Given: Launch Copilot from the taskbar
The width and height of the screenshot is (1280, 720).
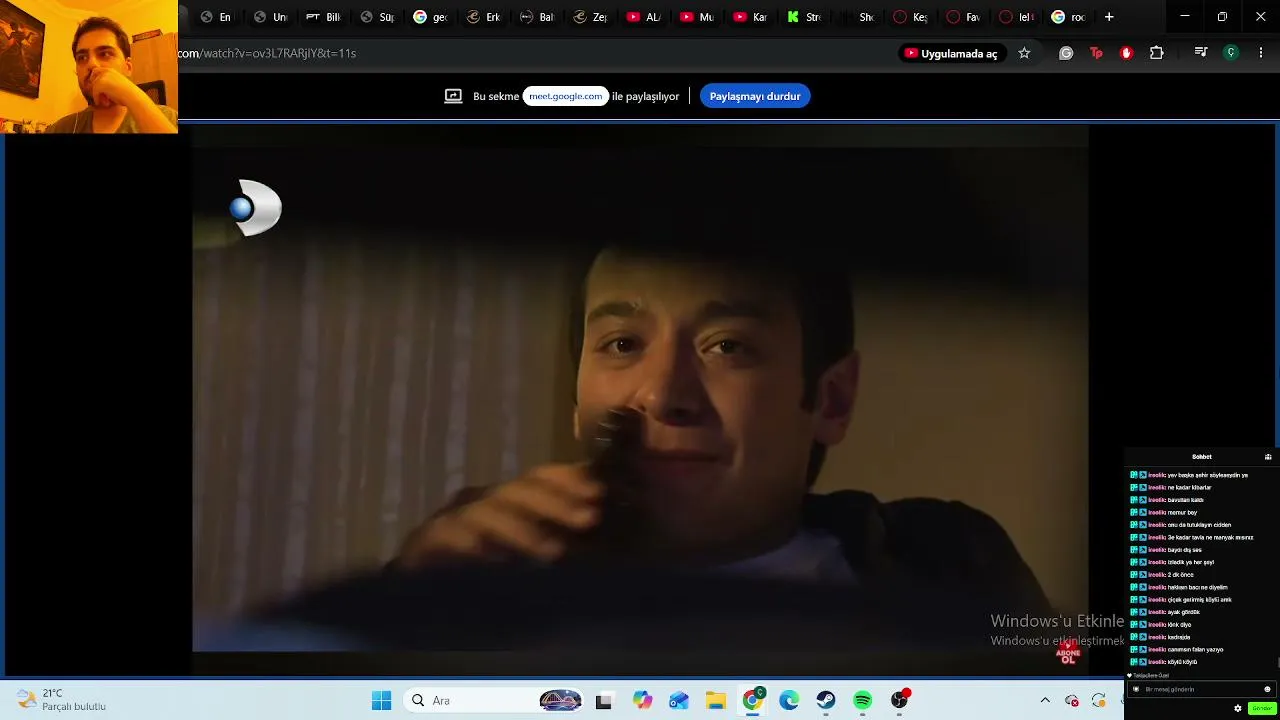Looking at the screenshot, I should point(642,701).
